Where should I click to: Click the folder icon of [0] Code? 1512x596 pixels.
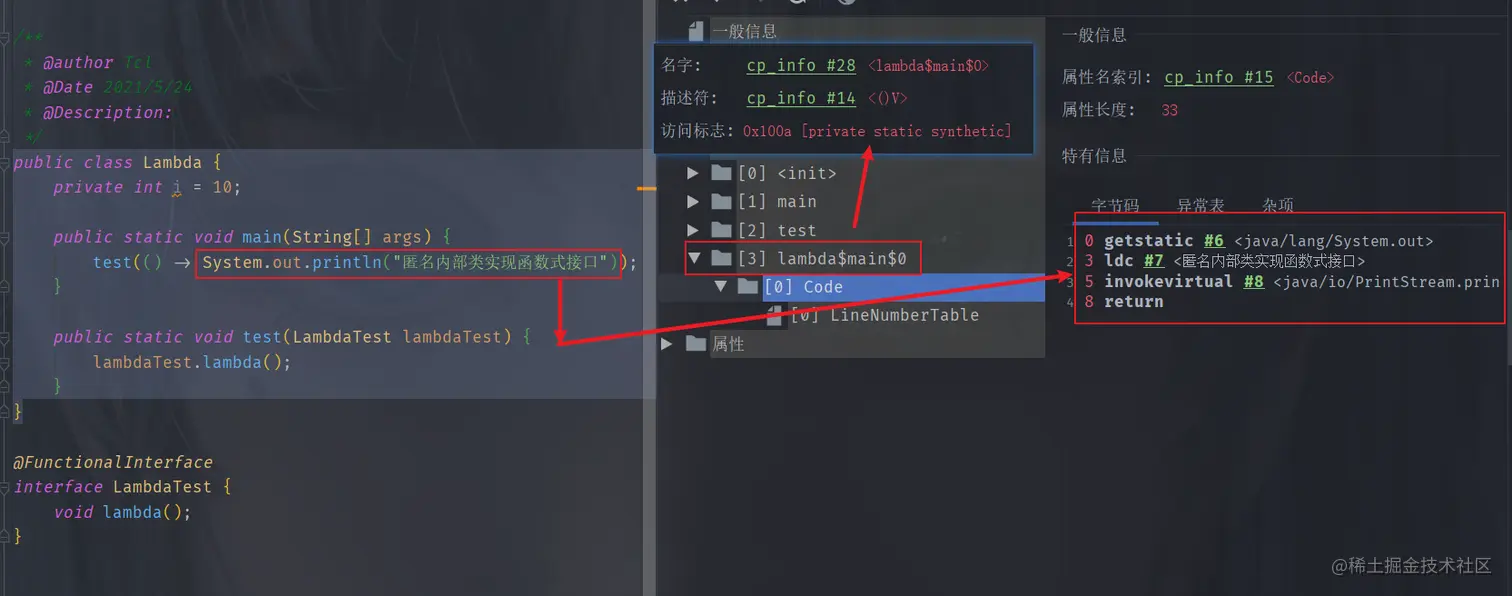[748, 287]
